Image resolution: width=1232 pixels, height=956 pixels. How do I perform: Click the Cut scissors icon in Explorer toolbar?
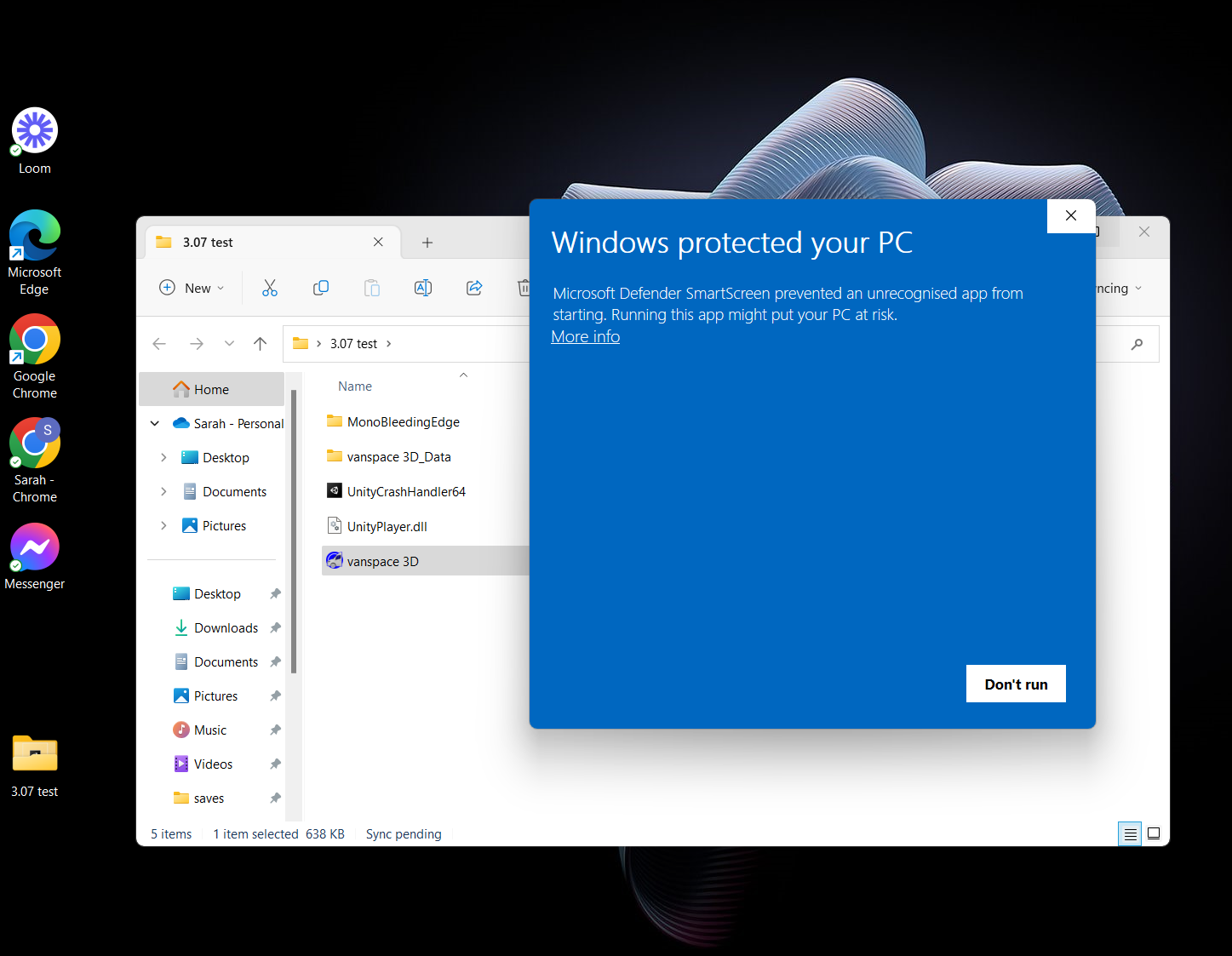pos(270,288)
